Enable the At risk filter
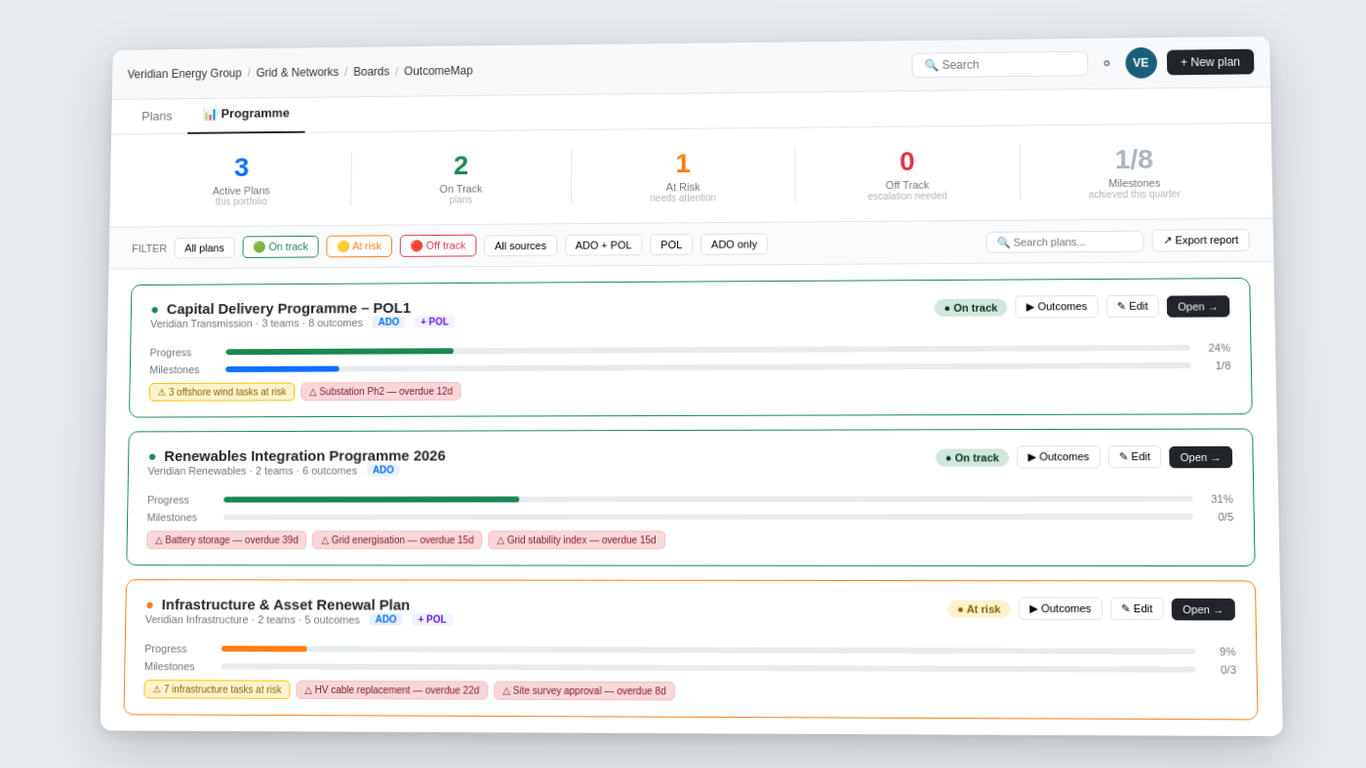 pos(358,245)
